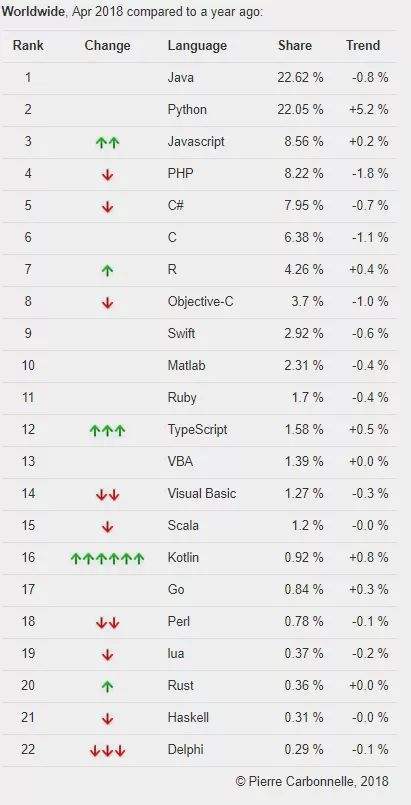
Task: Click the Go share value 0.84 %
Action: 304,589
